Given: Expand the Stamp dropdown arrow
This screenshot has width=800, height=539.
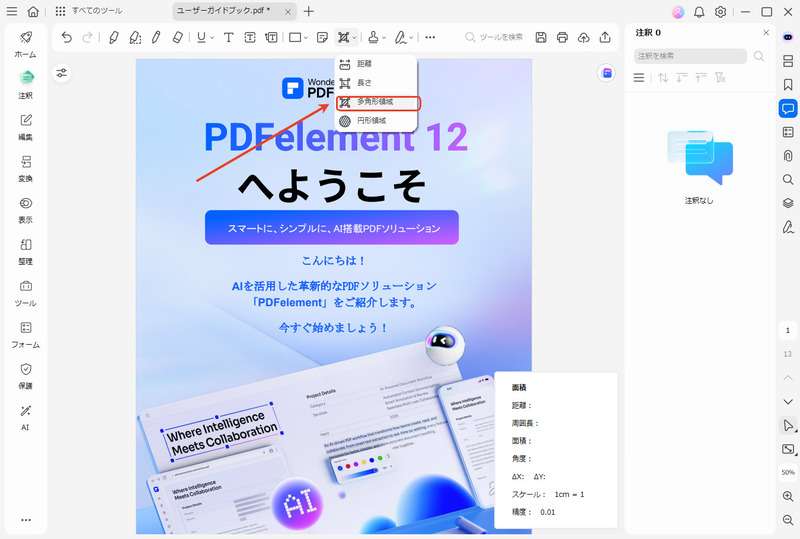Looking at the screenshot, I should point(384,38).
